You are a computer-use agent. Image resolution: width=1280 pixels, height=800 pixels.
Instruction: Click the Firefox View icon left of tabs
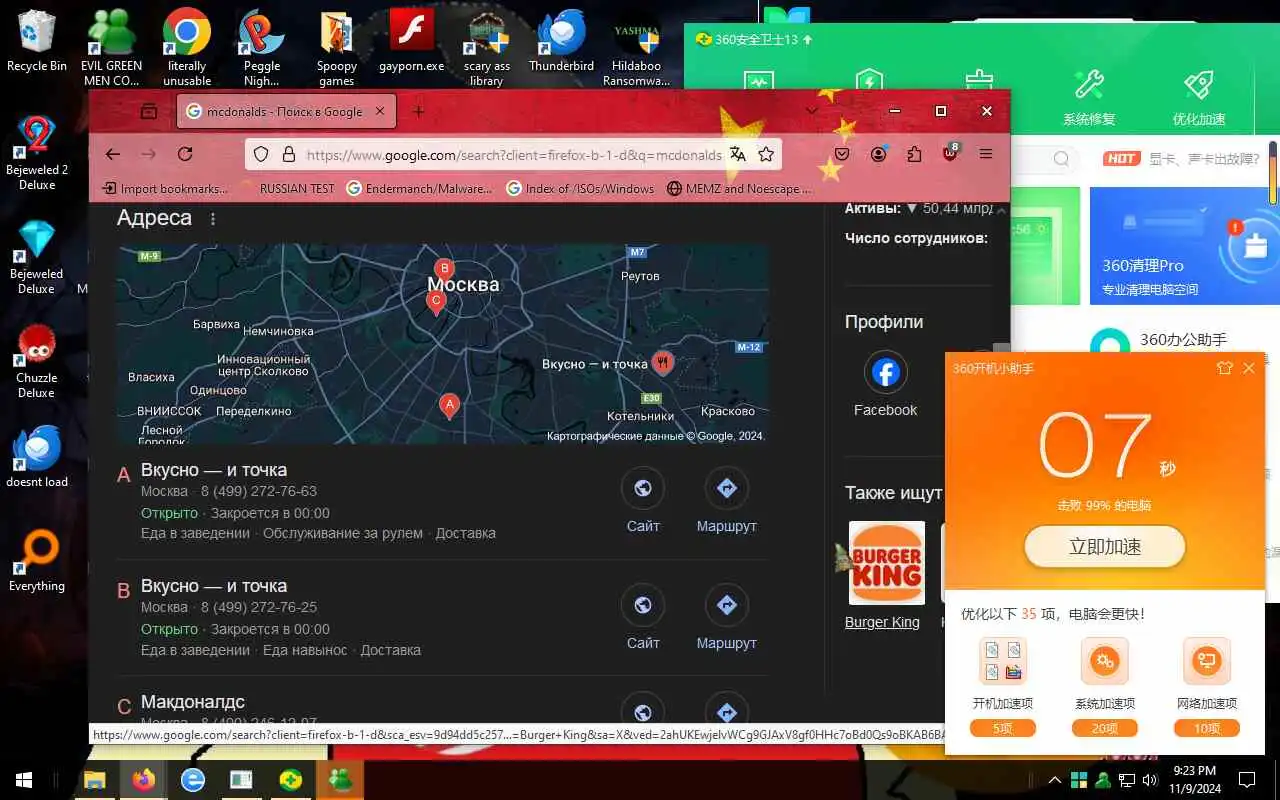point(148,111)
